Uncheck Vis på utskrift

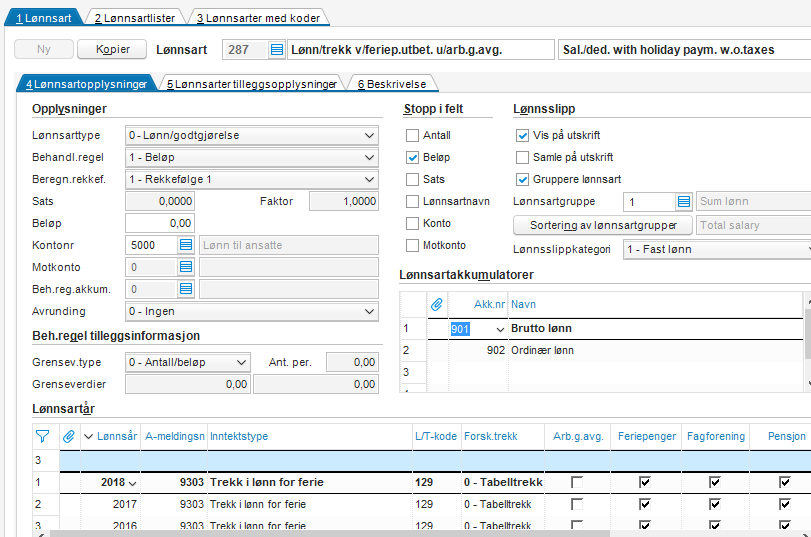[522, 136]
